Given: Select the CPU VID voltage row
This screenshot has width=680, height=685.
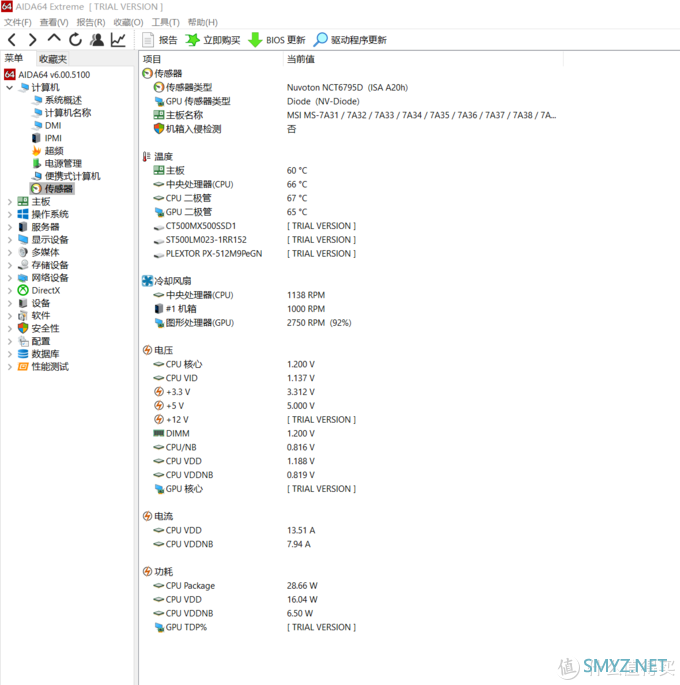Looking at the screenshot, I should tap(234, 378).
